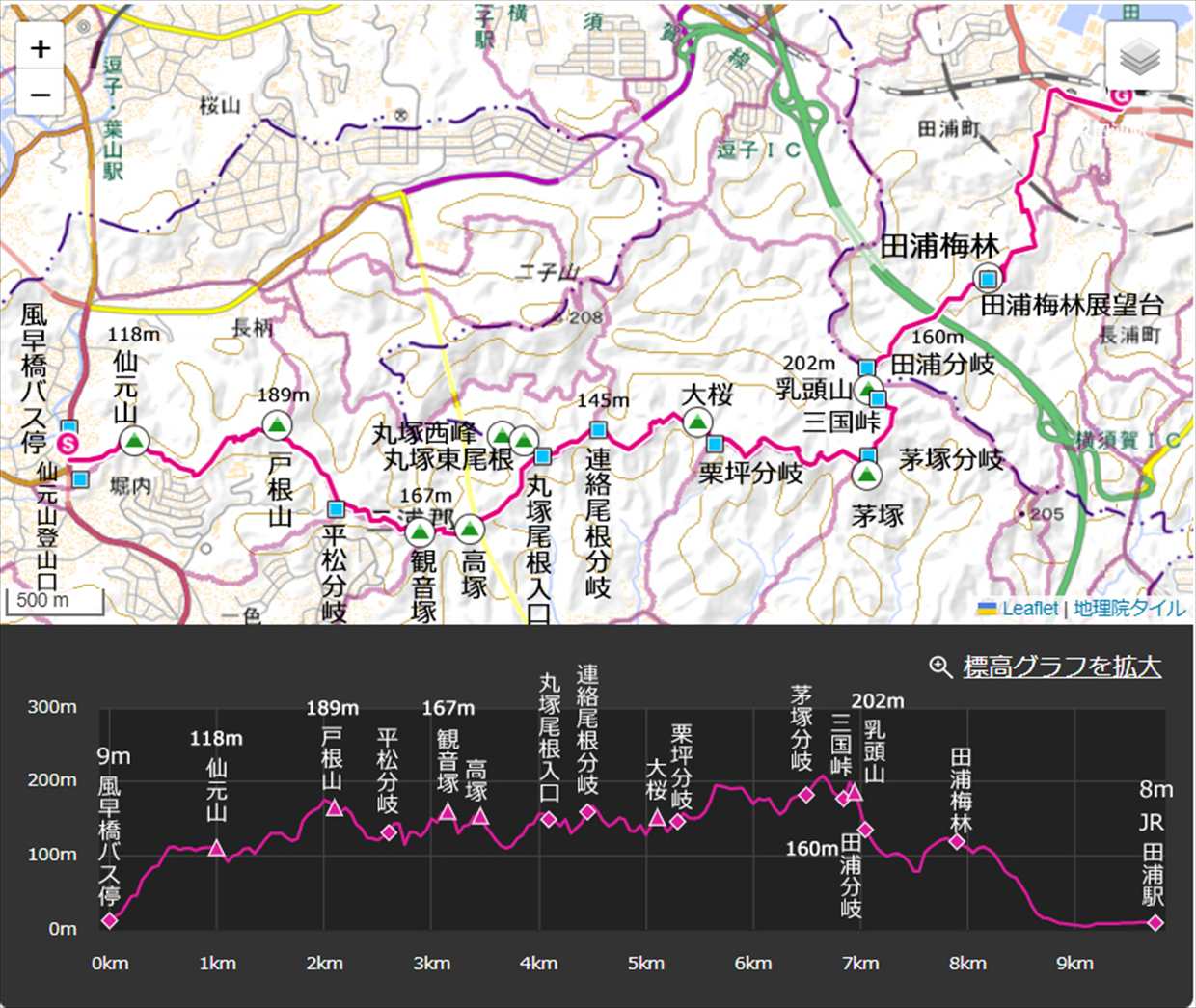
Task: Click the JR田浦駅 endpoint on elevation graph
Action: click(1155, 923)
